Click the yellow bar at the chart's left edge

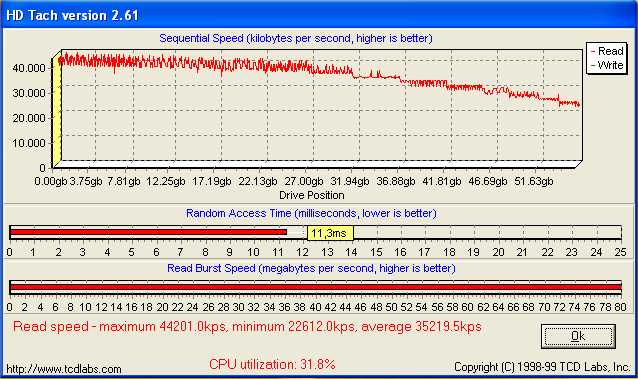click(57, 110)
